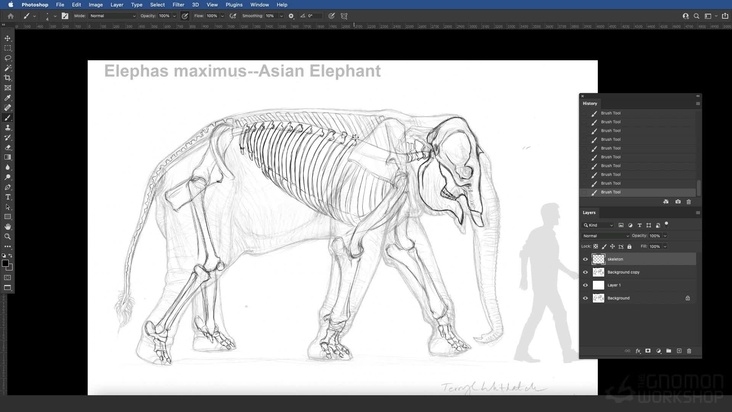Select the Frame tool
Image resolution: width=732 pixels, height=412 pixels.
click(7, 88)
